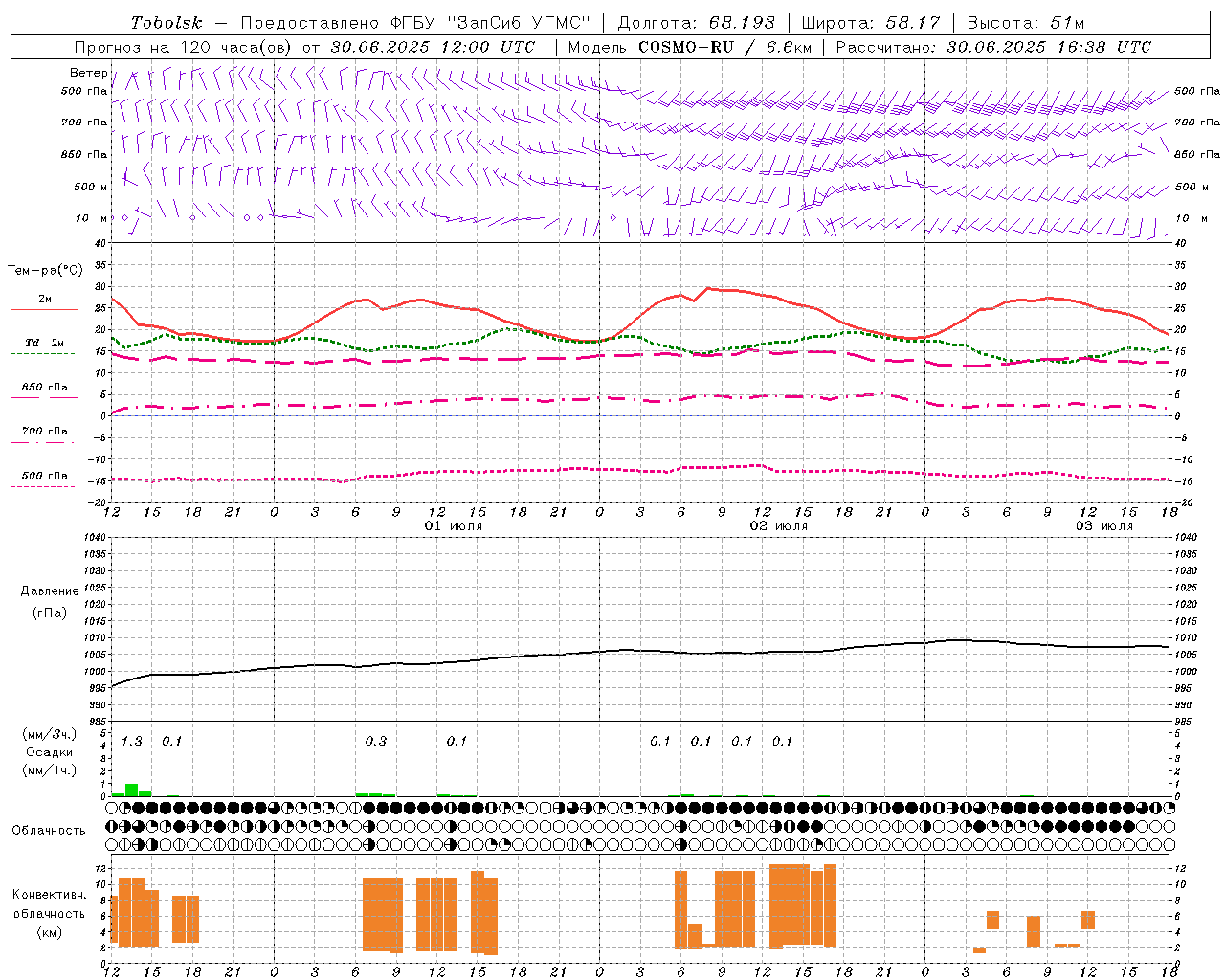1225x980 pixels.
Task: Click the Конвективн. облачность label
Action: [x=49, y=904]
